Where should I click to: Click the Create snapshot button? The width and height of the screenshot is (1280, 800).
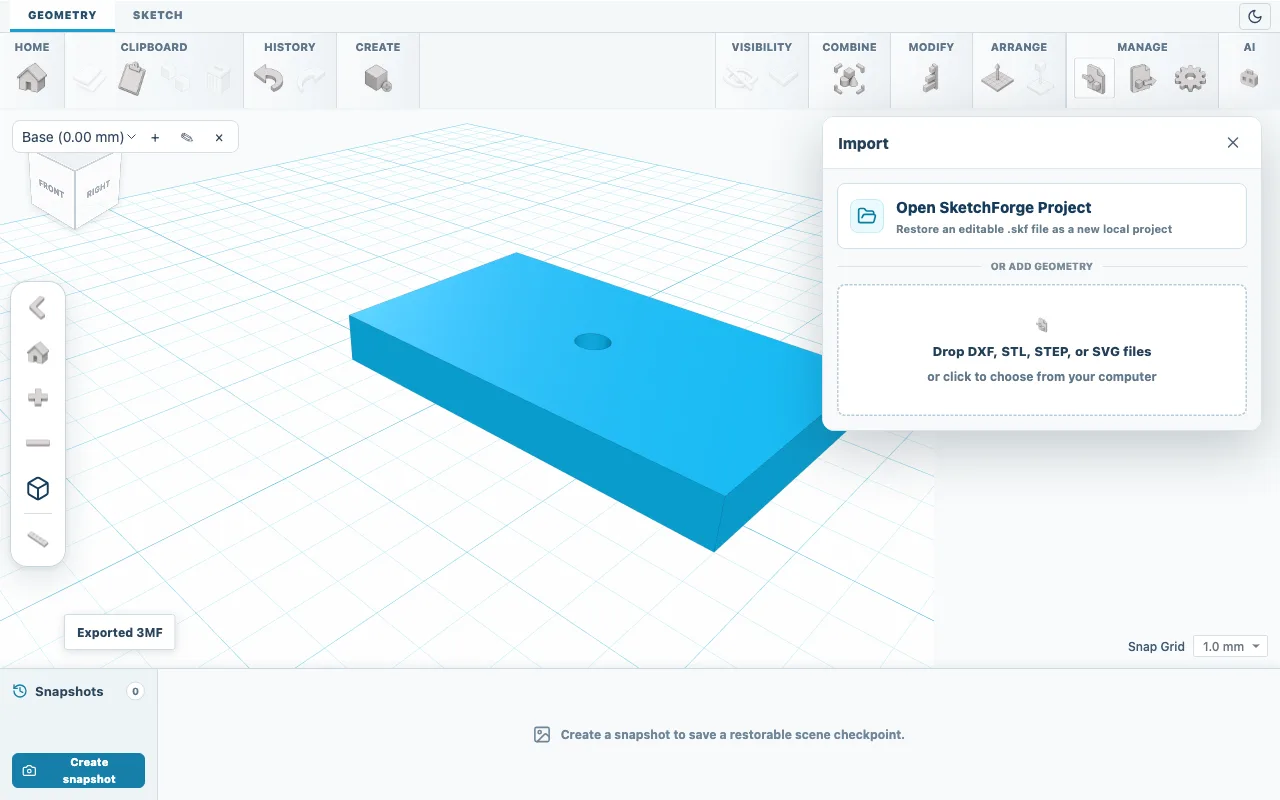78,770
